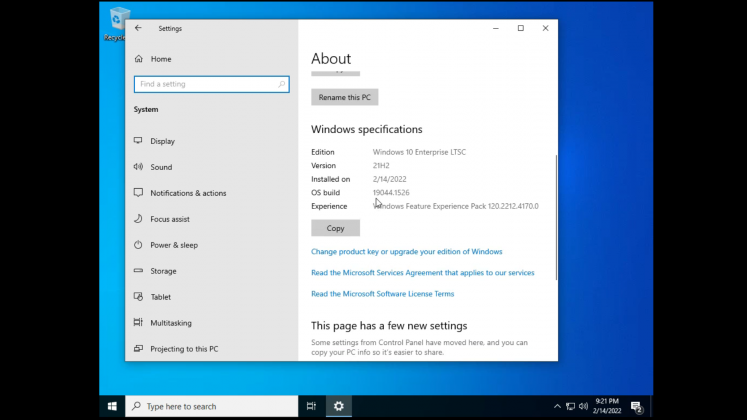Viewport: 747px width, 420px height.
Task: Click the Focus assist moon icon
Action: (x=138, y=219)
